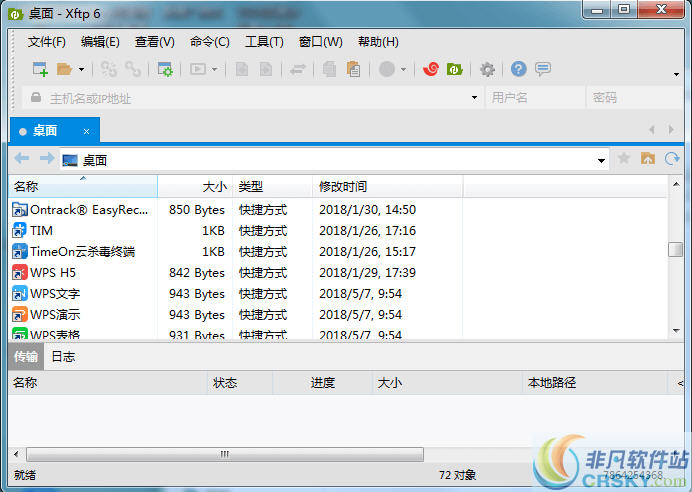Click the transfer pane horizontal scrollbar thumb
The width and height of the screenshot is (692, 492).
[225, 454]
